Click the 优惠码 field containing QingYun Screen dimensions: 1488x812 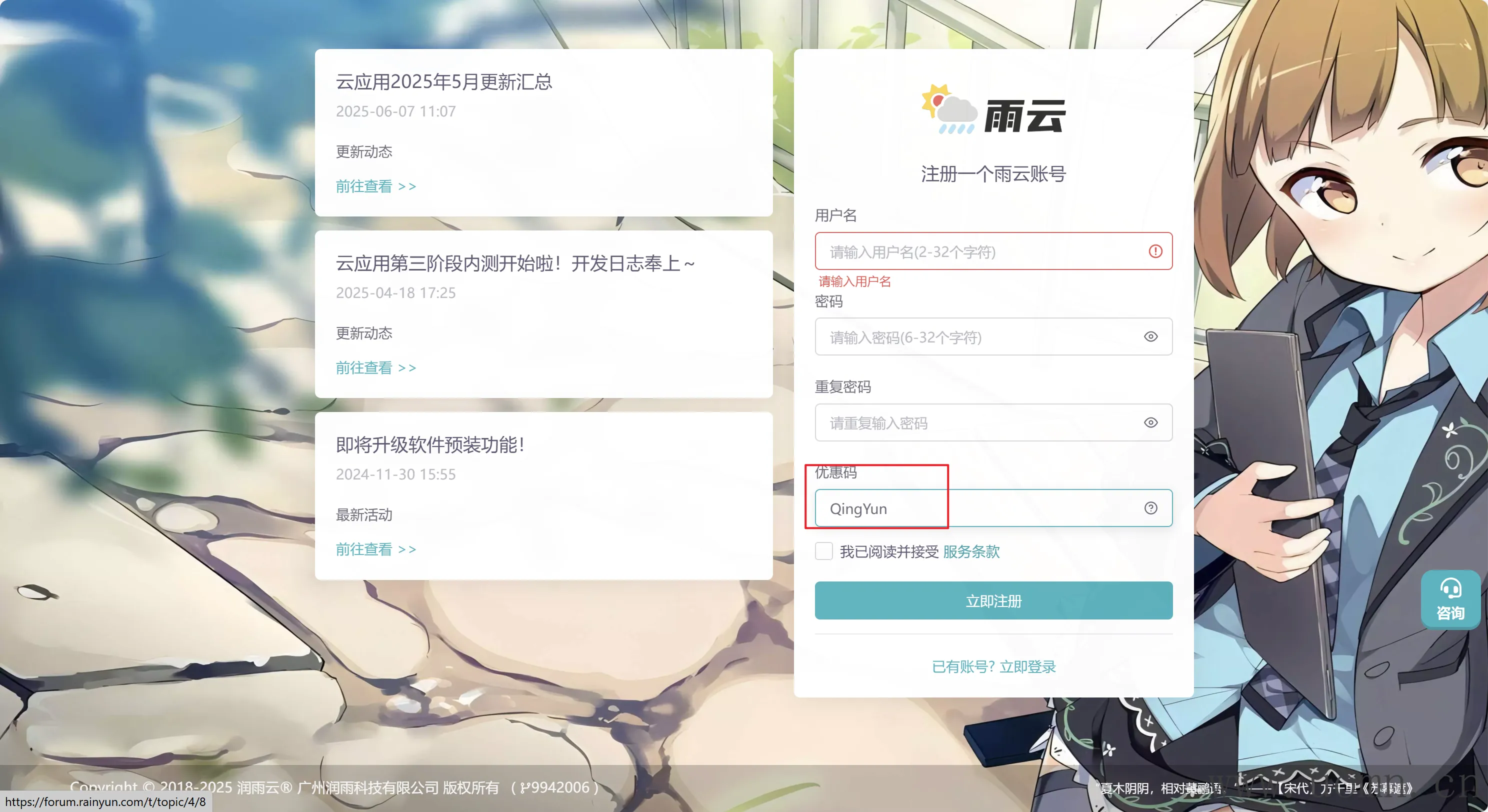pyautogui.click(x=993, y=508)
